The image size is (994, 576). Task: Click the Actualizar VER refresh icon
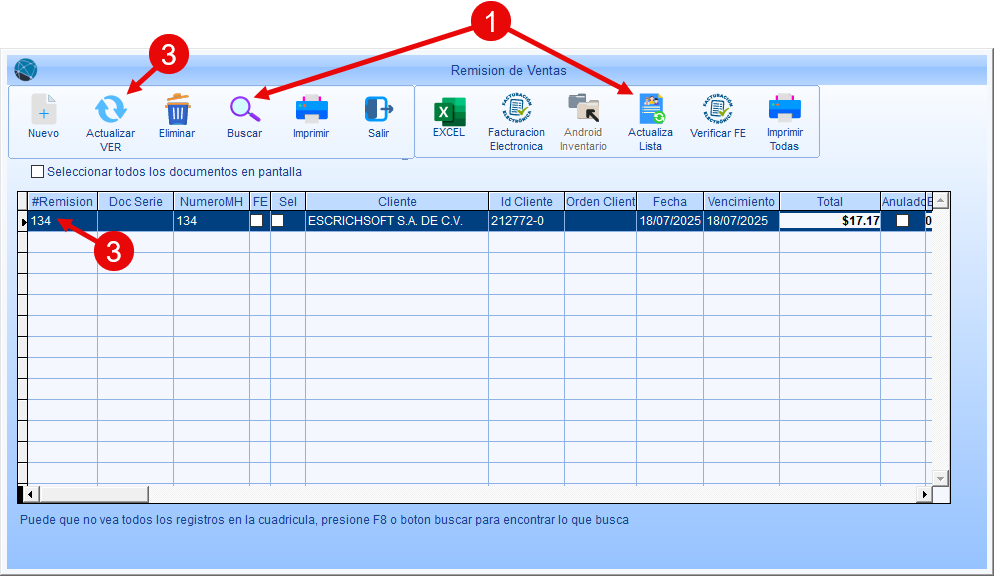(x=110, y=110)
